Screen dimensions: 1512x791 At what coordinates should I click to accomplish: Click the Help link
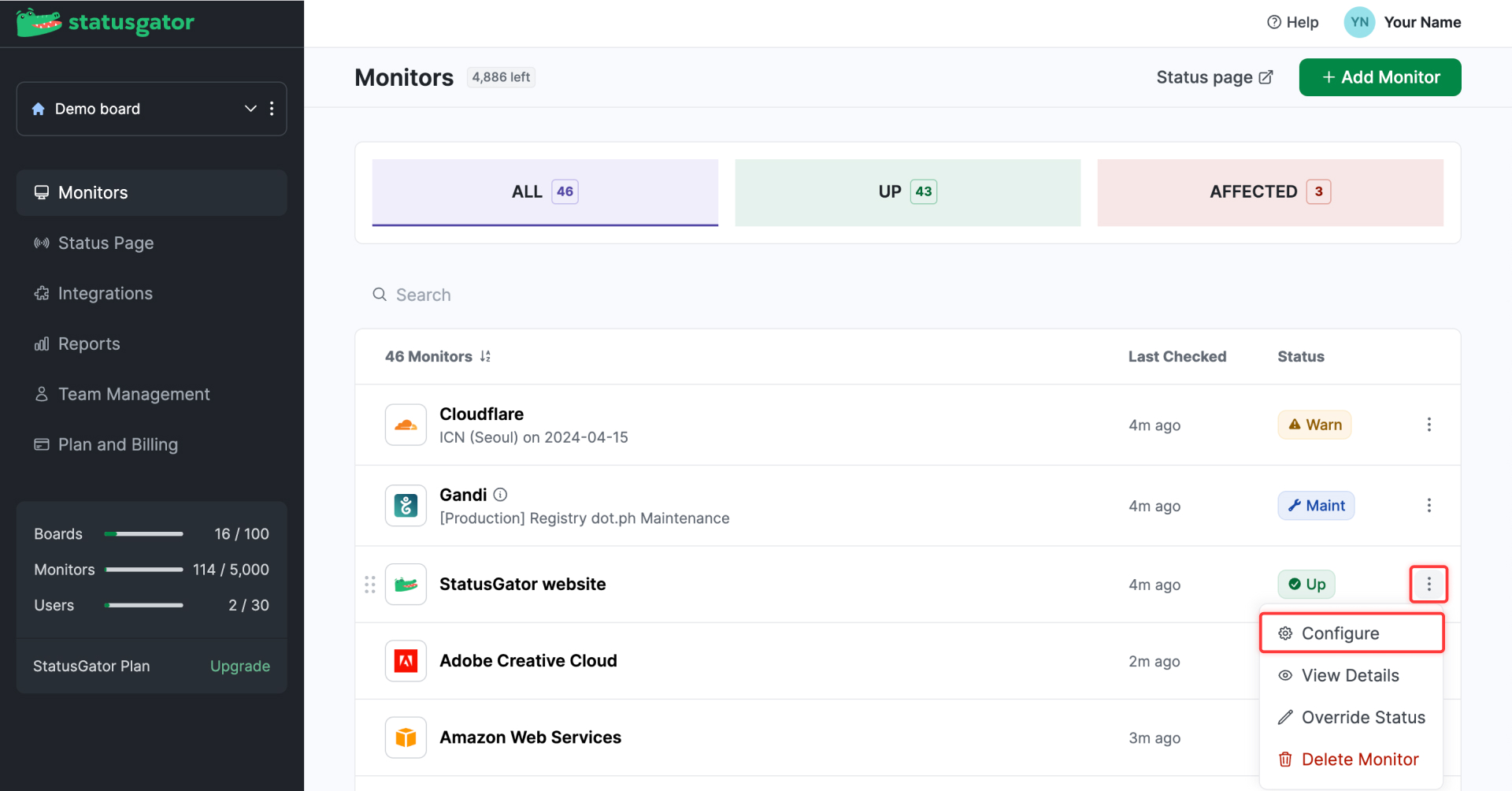coord(1292,22)
